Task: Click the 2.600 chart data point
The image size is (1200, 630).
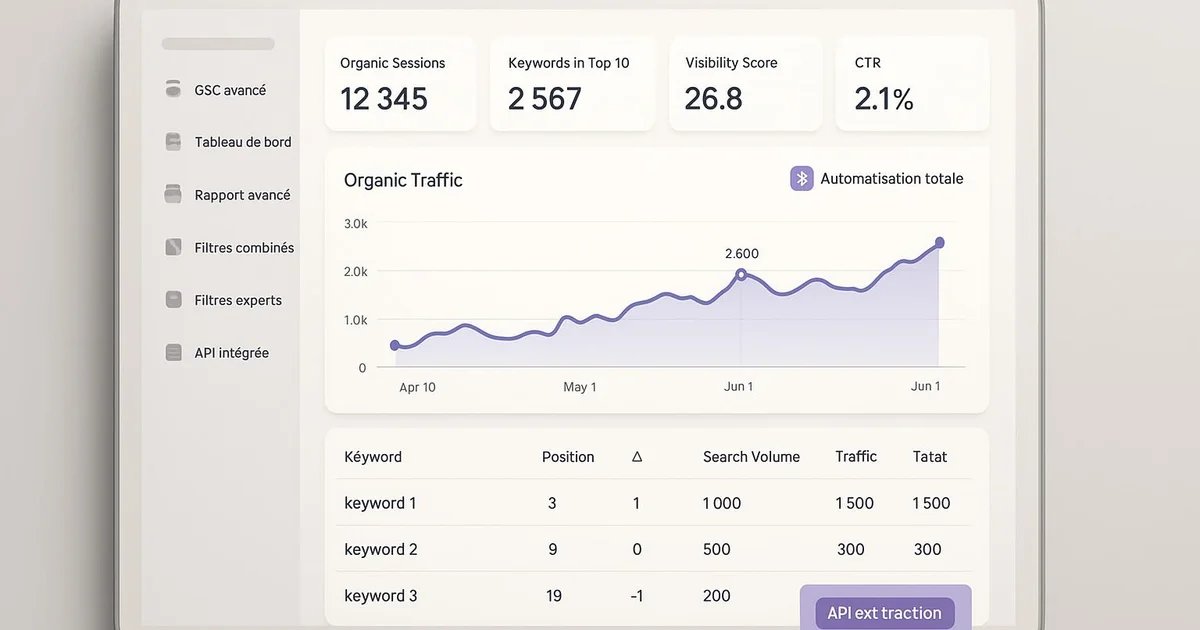Action: click(x=741, y=274)
